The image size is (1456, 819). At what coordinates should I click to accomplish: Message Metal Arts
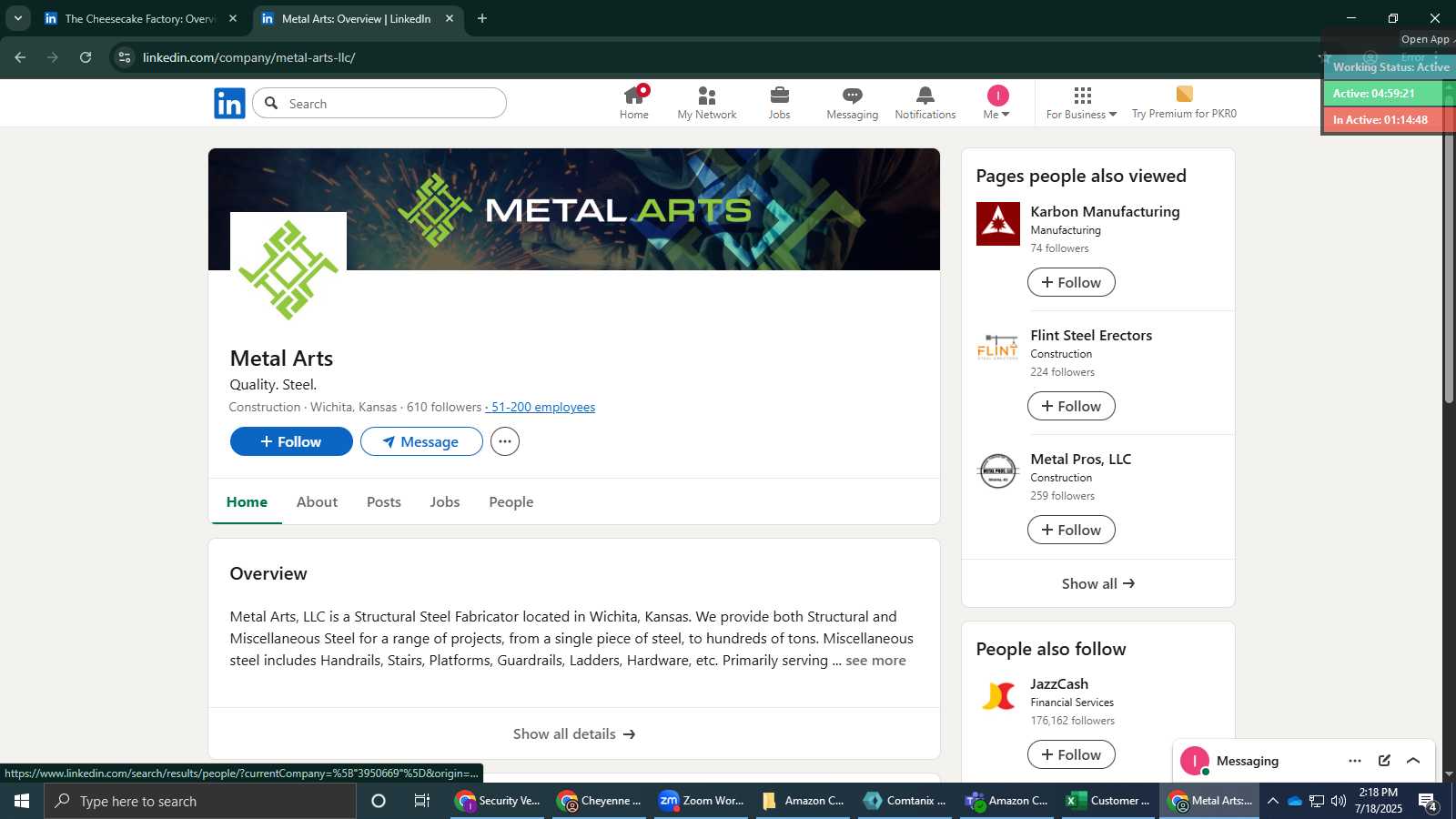(x=421, y=441)
